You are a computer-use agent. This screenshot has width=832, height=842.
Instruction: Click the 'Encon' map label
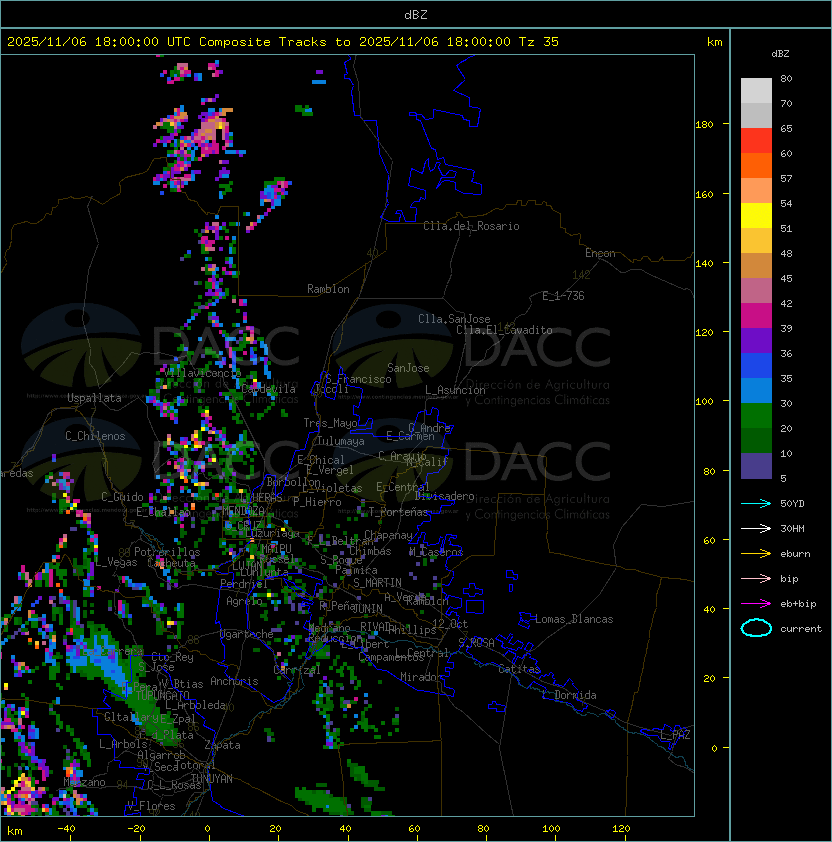click(x=600, y=253)
